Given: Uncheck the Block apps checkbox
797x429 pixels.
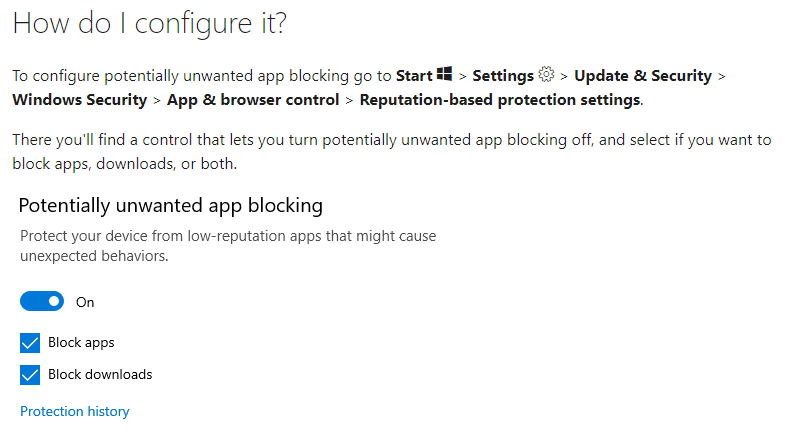Looking at the screenshot, I should (x=29, y=343).
